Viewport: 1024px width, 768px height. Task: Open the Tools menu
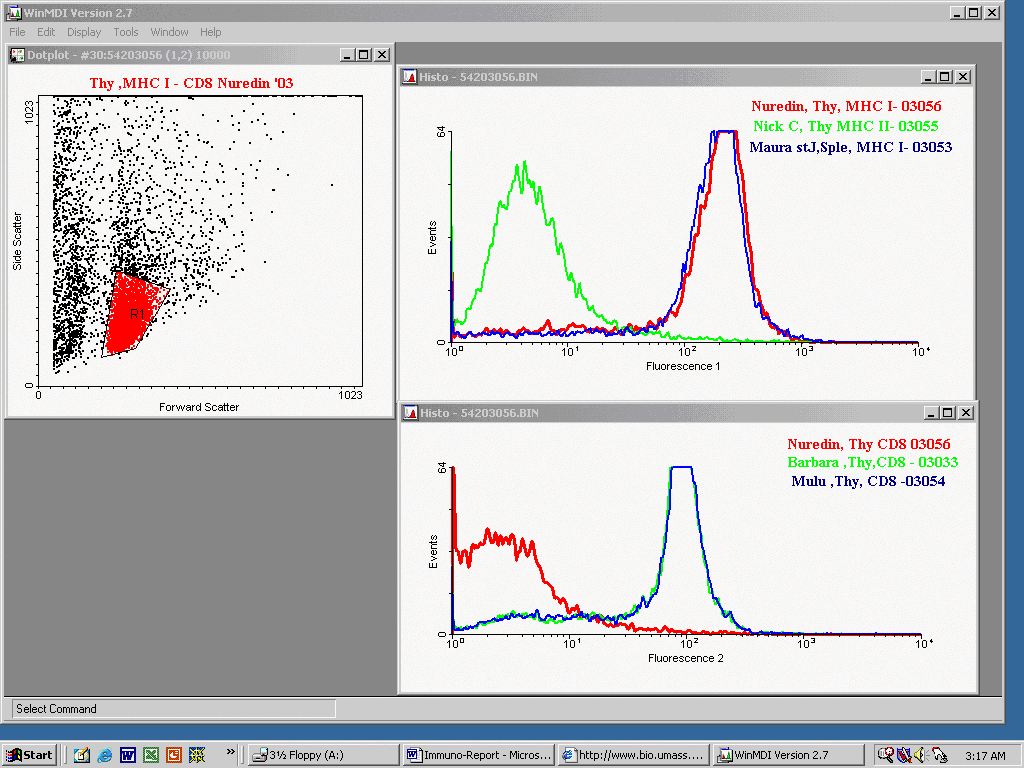126,32
